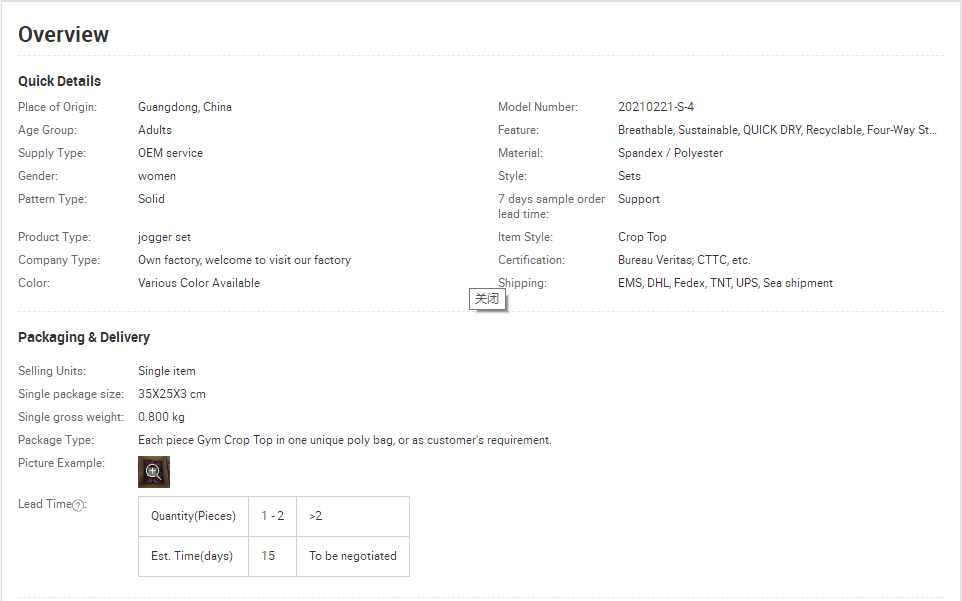Click the 'jogger set' product type value
This screenshot has width=962, height=601.
pyautogui.click(x=164, y=237)
